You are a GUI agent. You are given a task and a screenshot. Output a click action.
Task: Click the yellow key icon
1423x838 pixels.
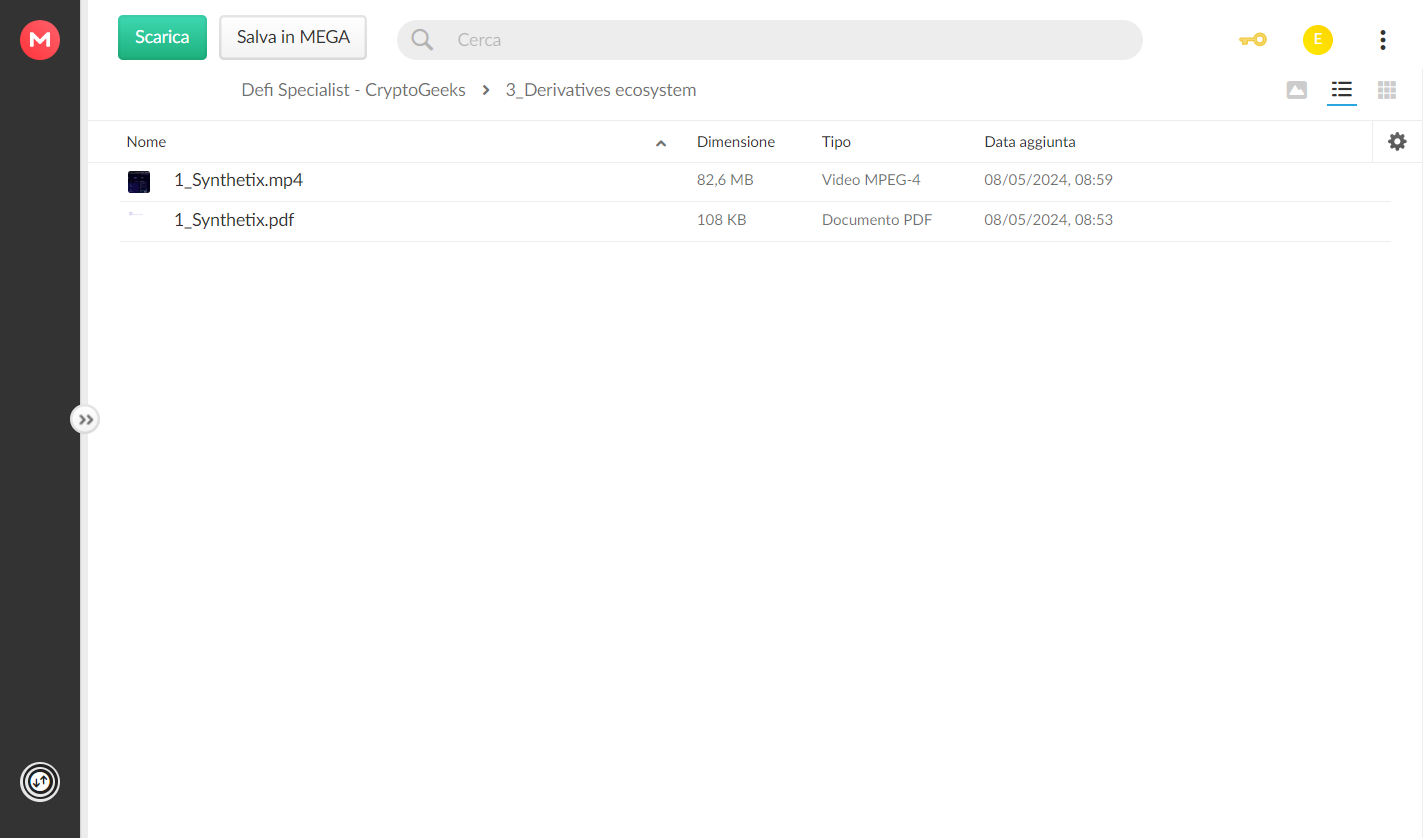pos(1252,40)
